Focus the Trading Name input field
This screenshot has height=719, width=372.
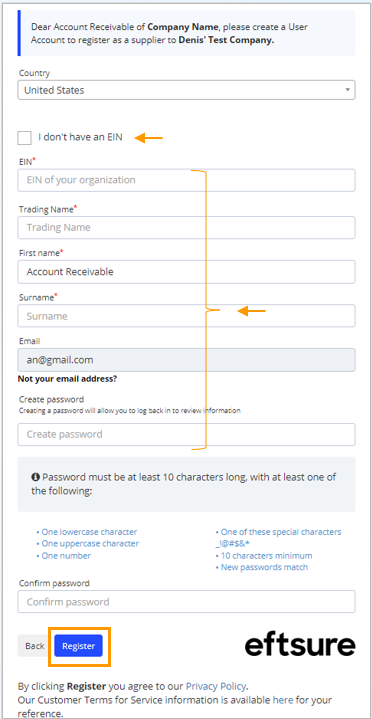(x=186, y=227)
